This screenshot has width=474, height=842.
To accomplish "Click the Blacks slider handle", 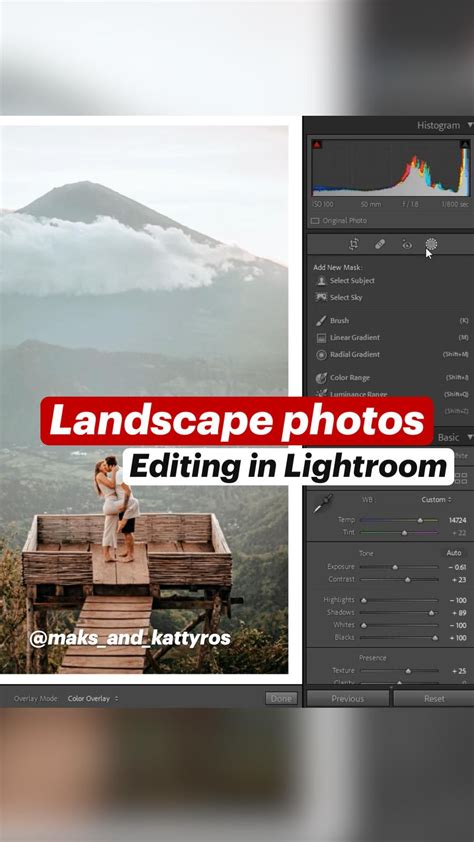I will (435, 638).
